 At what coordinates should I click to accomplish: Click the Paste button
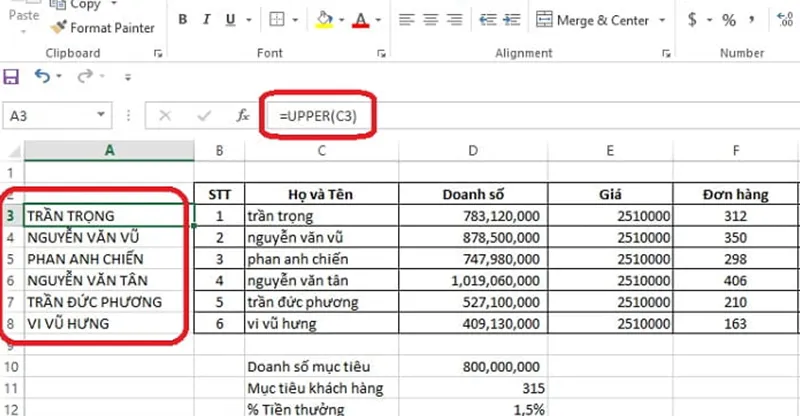(x=23, y=17)
